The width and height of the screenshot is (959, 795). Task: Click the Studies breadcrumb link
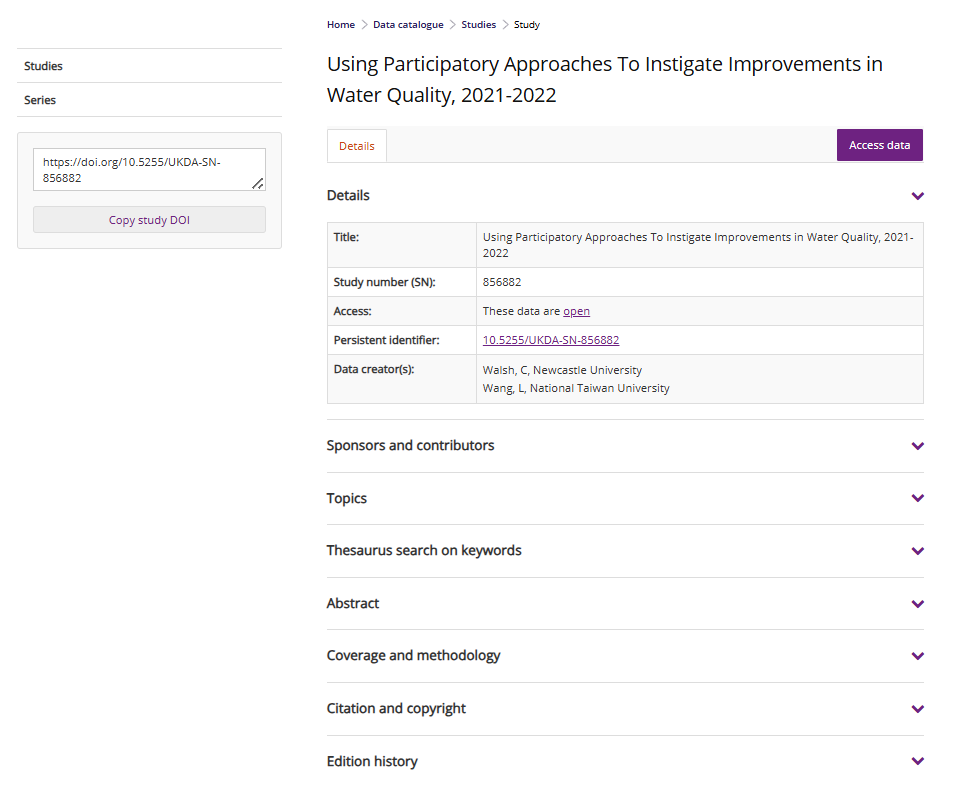tap(478, 25)
